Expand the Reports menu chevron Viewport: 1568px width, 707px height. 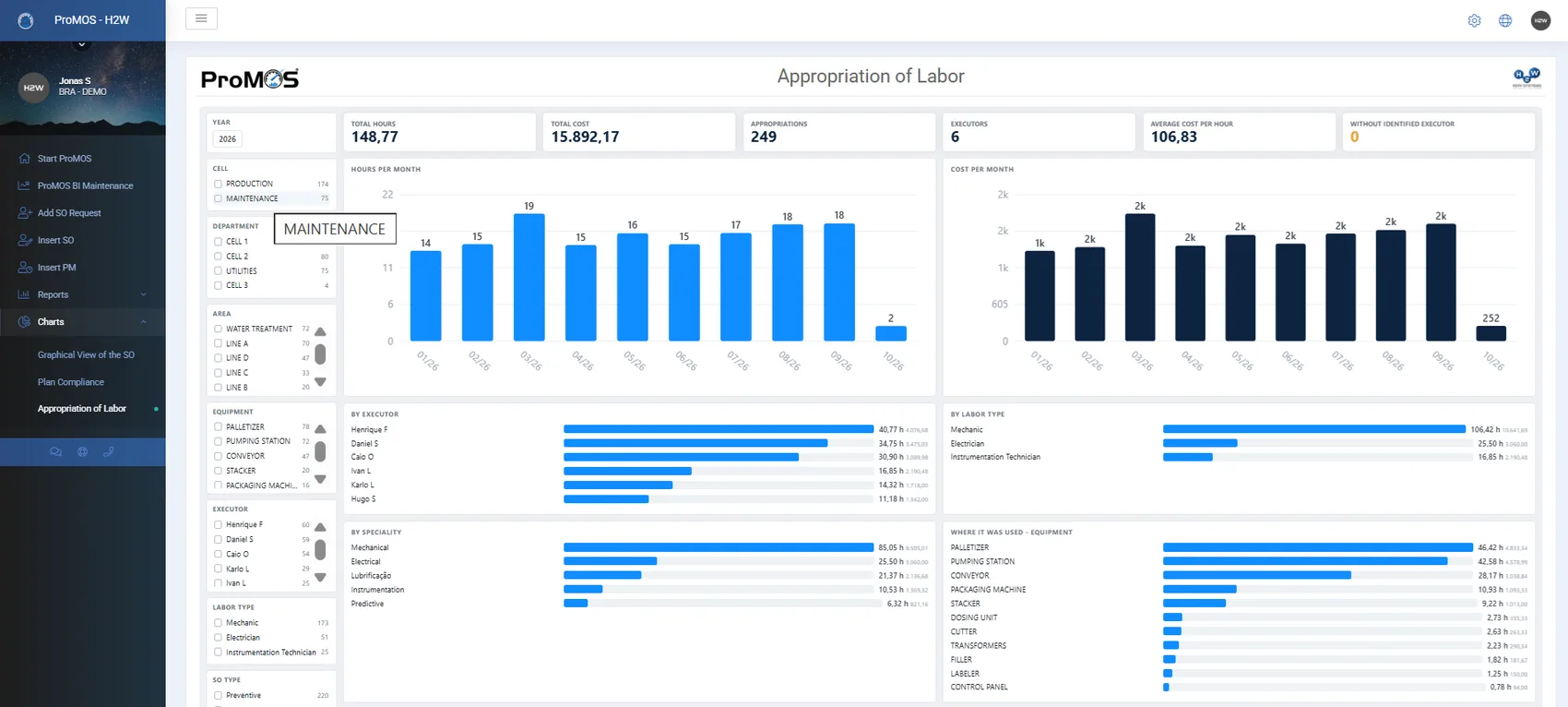point(143,294)
